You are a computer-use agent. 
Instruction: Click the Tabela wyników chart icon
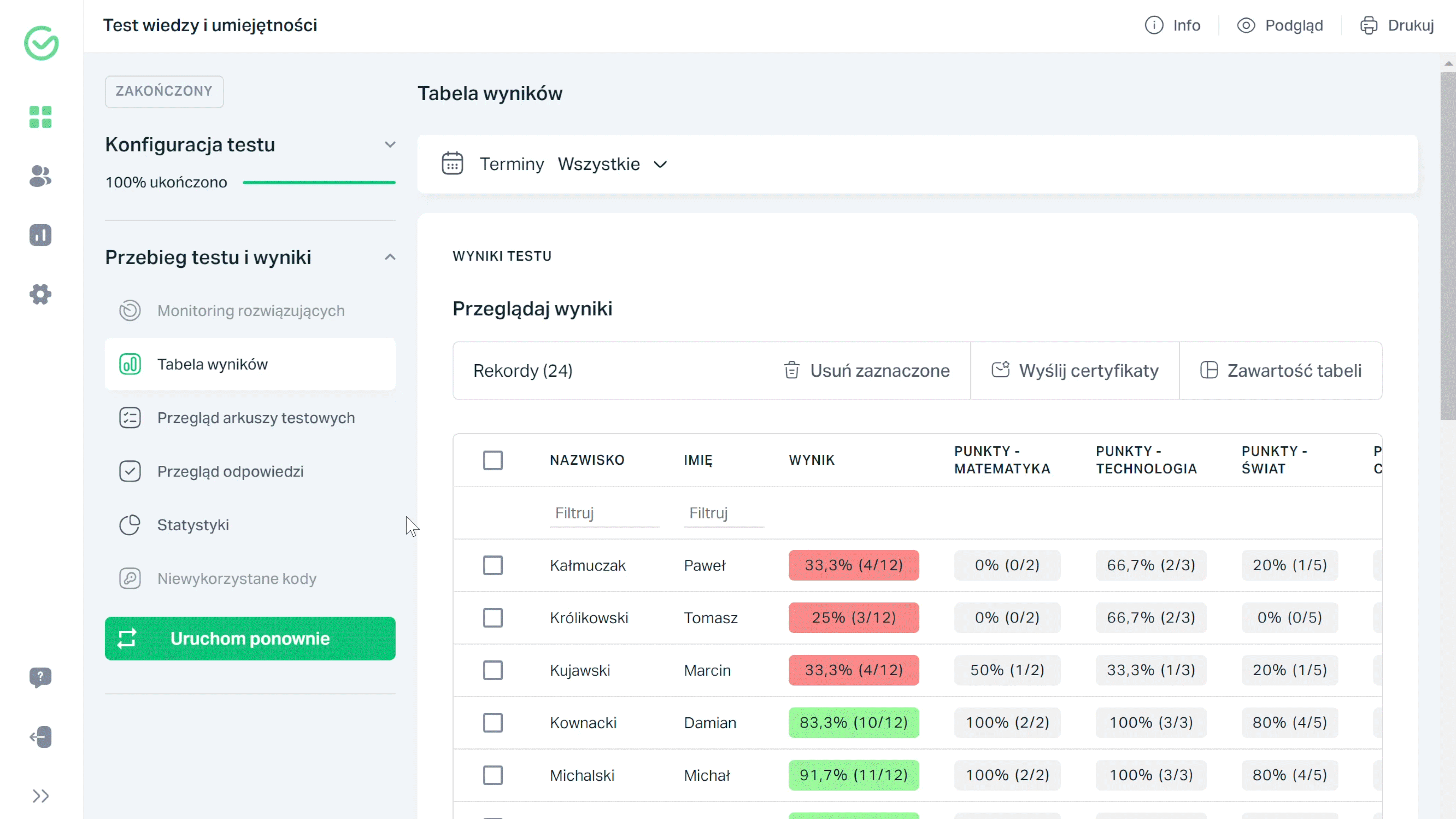(130, 364)
